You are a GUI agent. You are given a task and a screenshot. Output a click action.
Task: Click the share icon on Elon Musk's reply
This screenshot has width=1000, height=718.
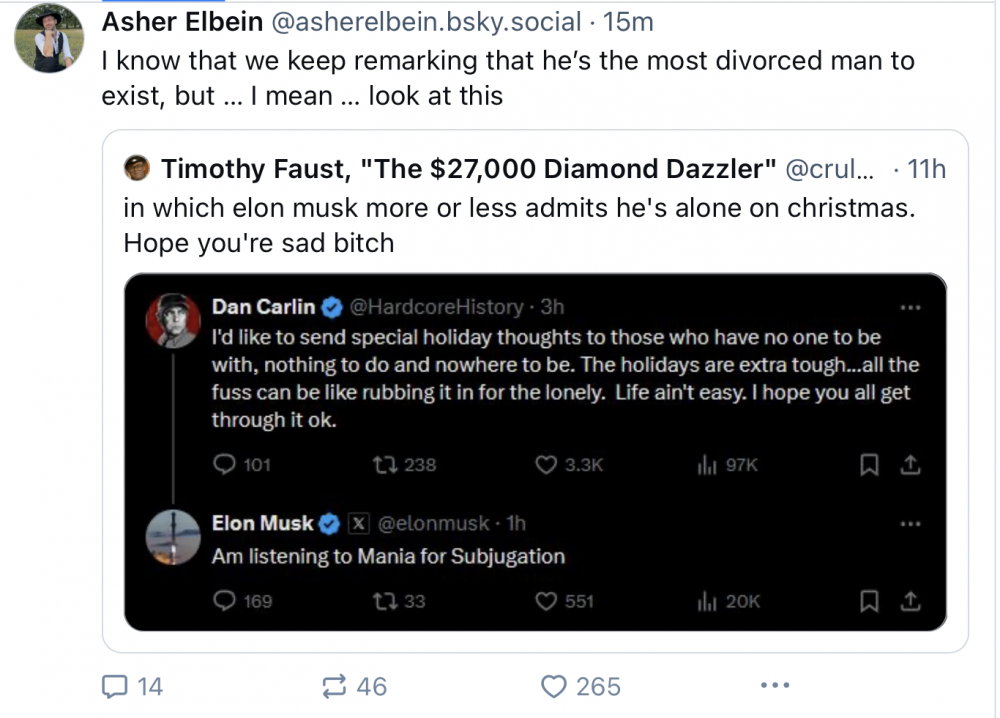click(910, 601)
